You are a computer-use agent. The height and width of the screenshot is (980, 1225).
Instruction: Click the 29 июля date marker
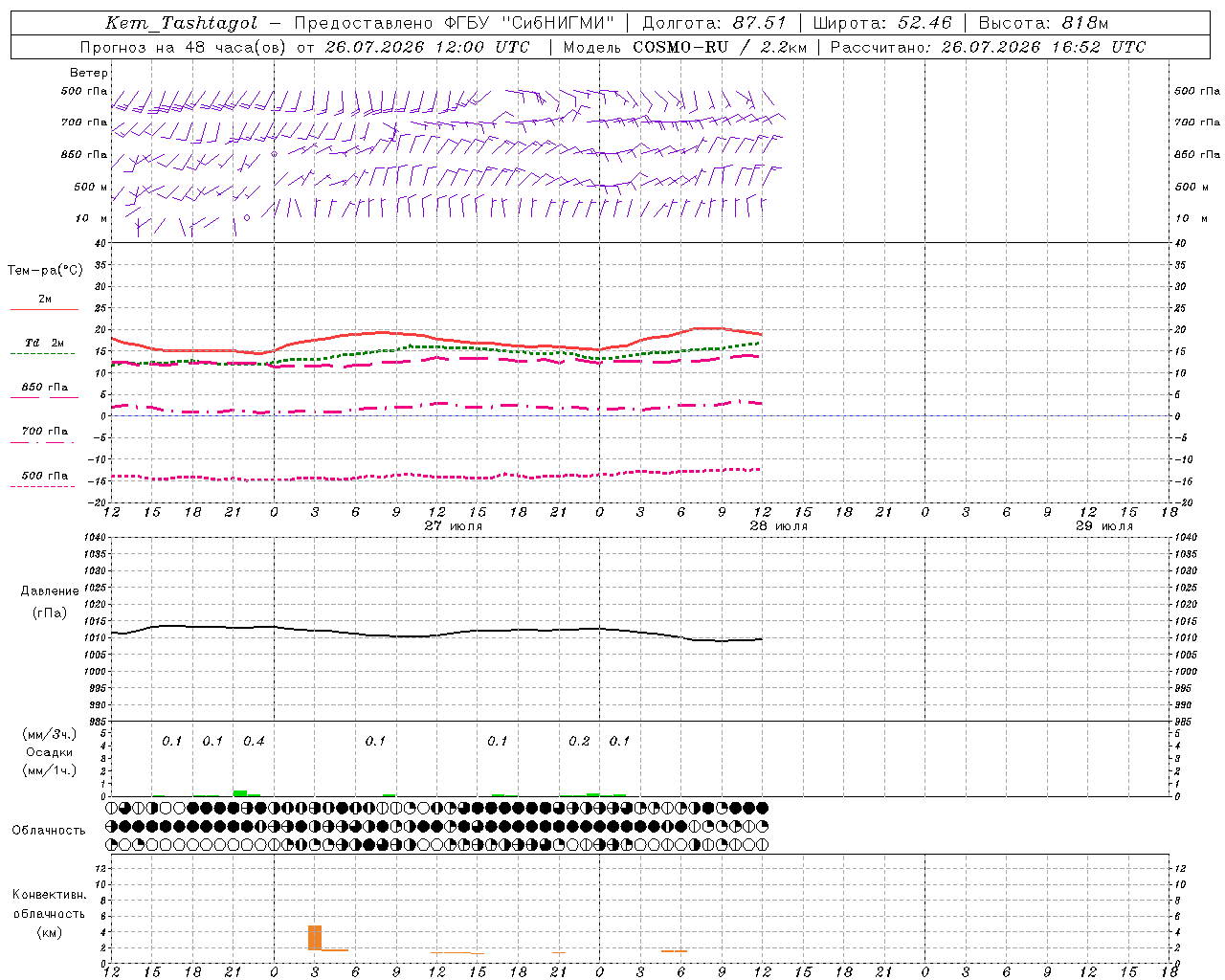(1104, 526)
